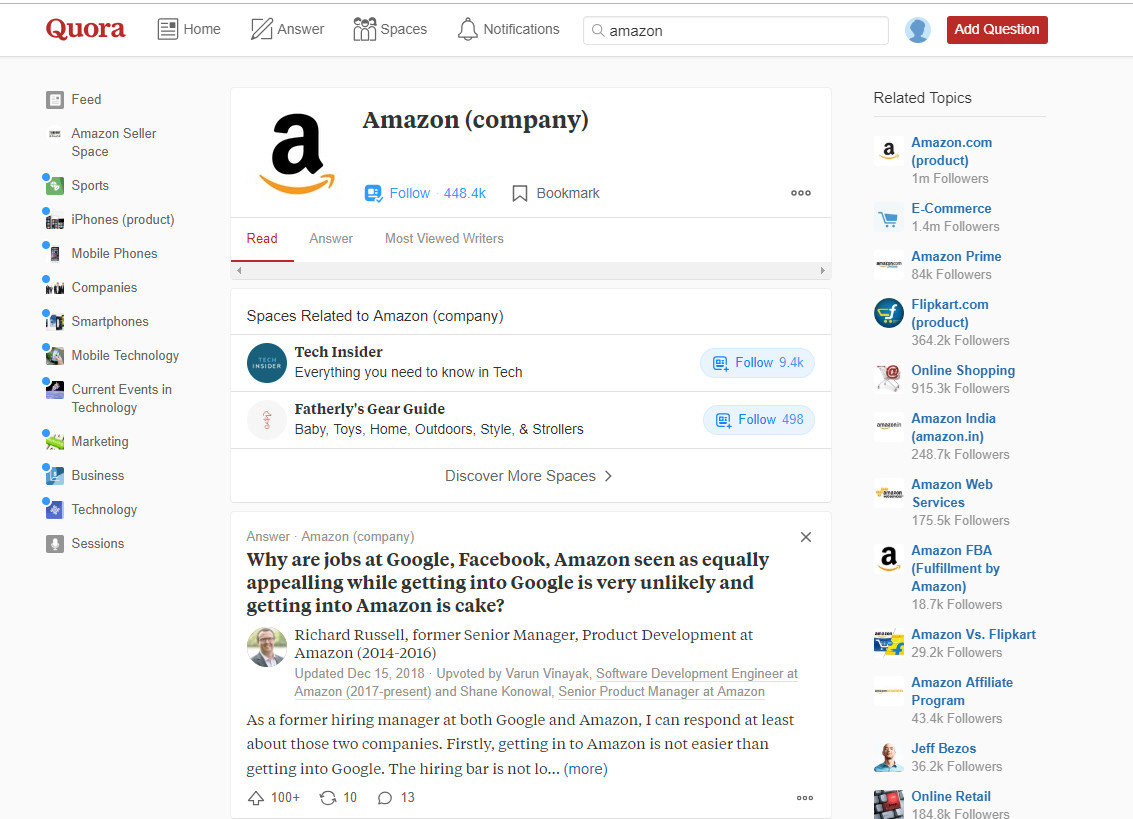
Task: Open answer more options dots
Action: [x=805, y=798]
